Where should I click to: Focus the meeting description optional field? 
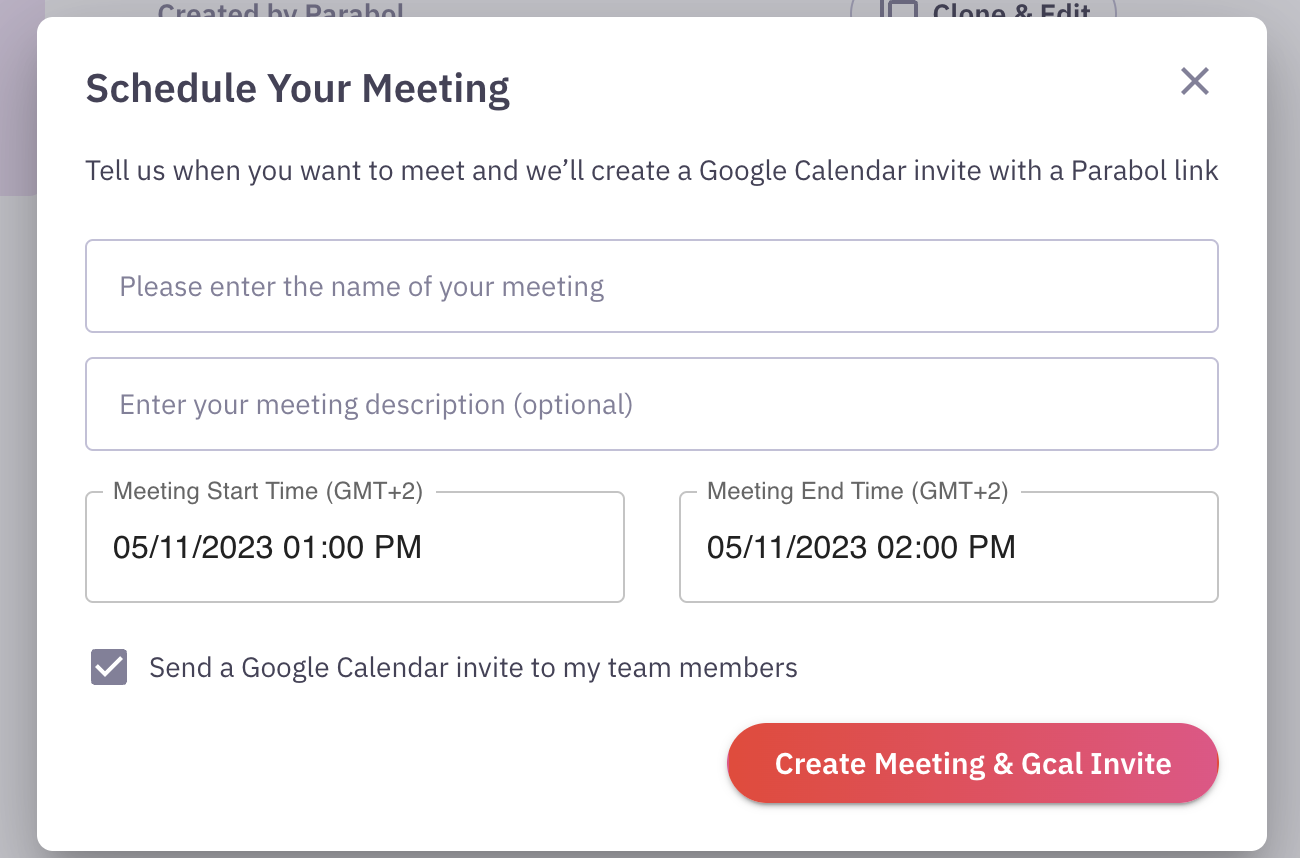[x=651, y=405]
